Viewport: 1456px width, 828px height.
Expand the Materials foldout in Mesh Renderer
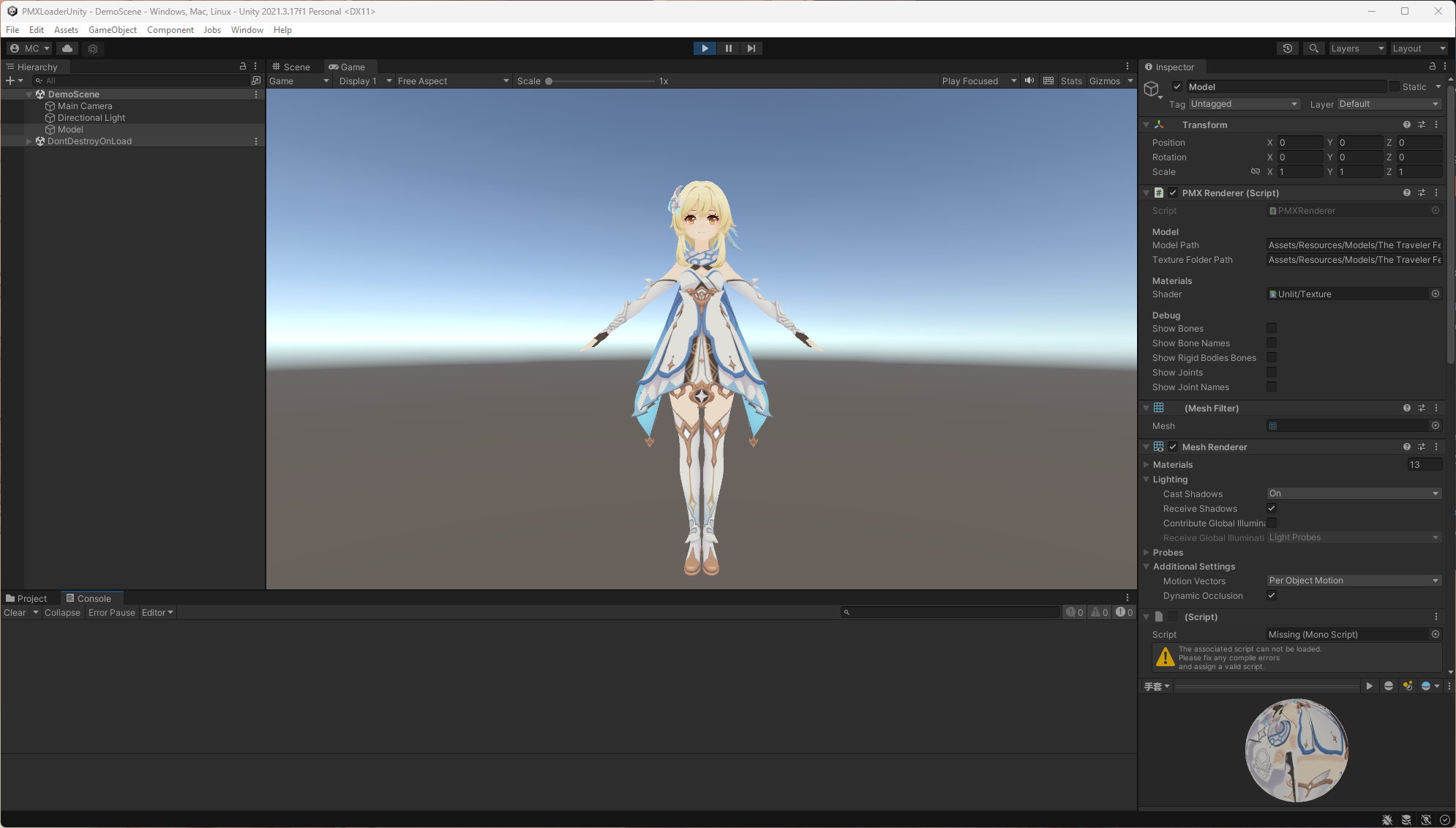pyautogui.click(x=1147, y=465)
